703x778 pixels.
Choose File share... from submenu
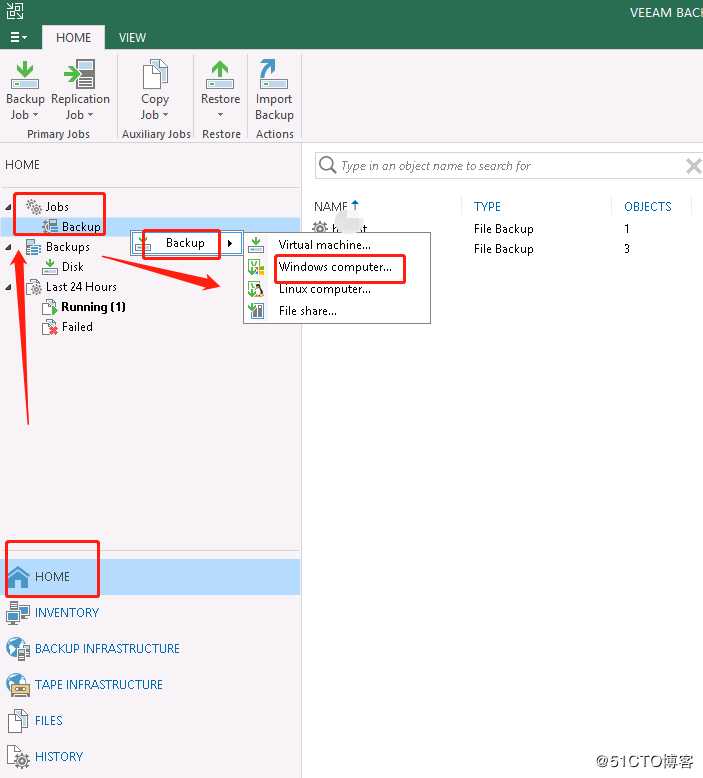tap(308, 311)
